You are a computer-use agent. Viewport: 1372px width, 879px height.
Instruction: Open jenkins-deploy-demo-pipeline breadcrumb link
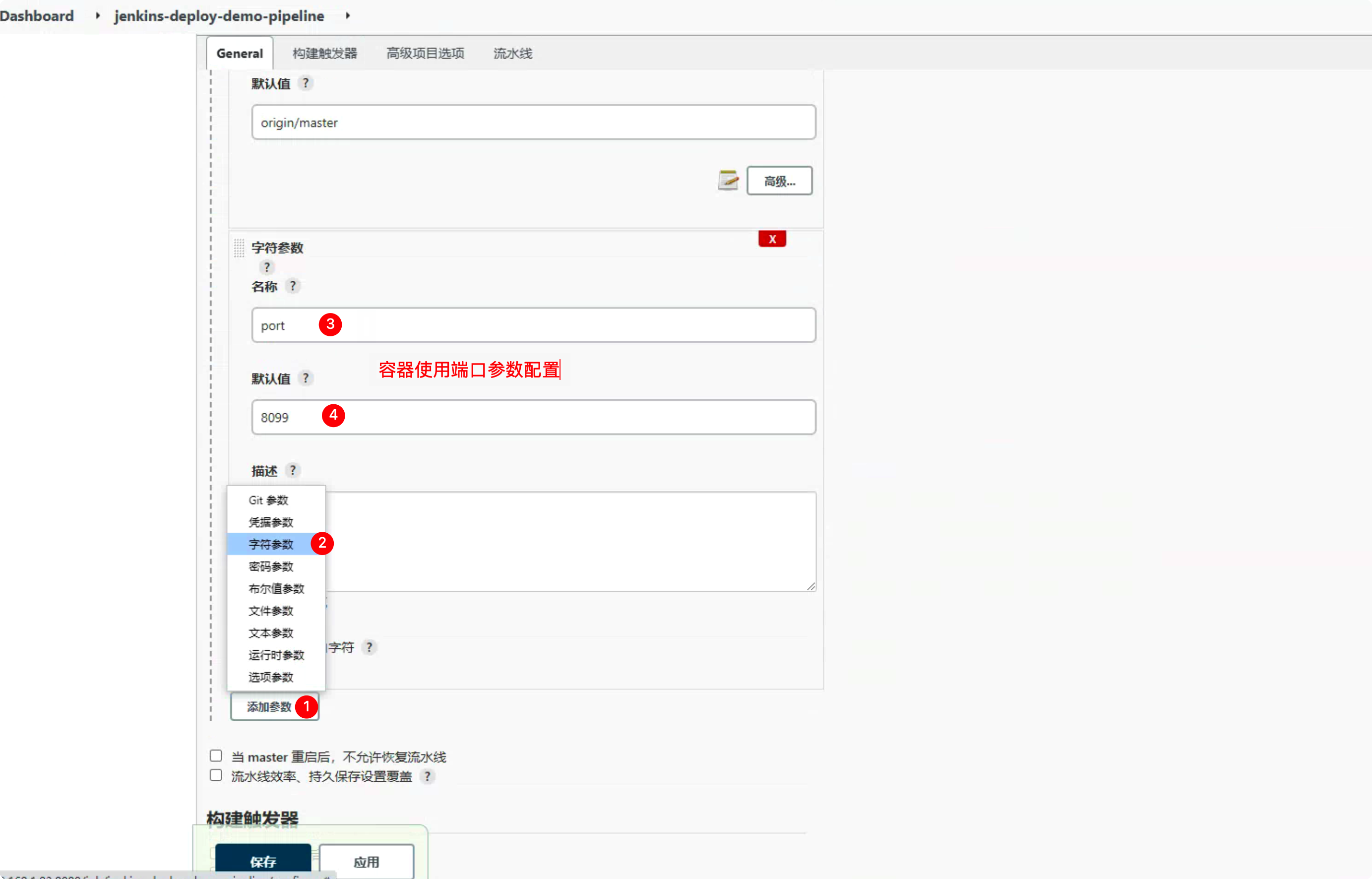tap(219, 16)
